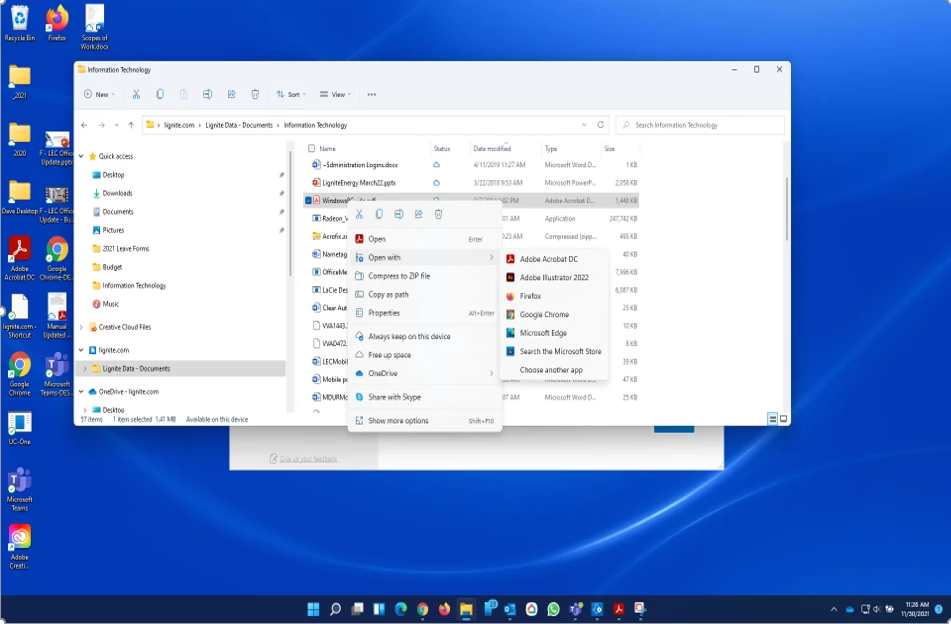The height and width of the screenshot is (624, 951).
Task: Open Search from the taskbar magnifier
Action: coord(335,609)
